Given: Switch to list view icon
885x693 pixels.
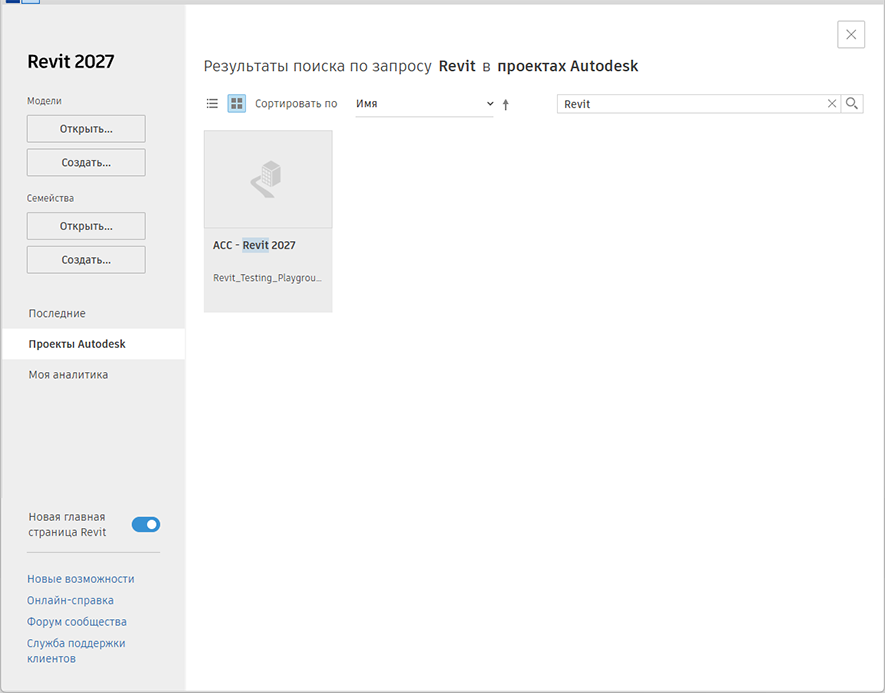Looking at the screenshot, I should click(x=212, y=104).
